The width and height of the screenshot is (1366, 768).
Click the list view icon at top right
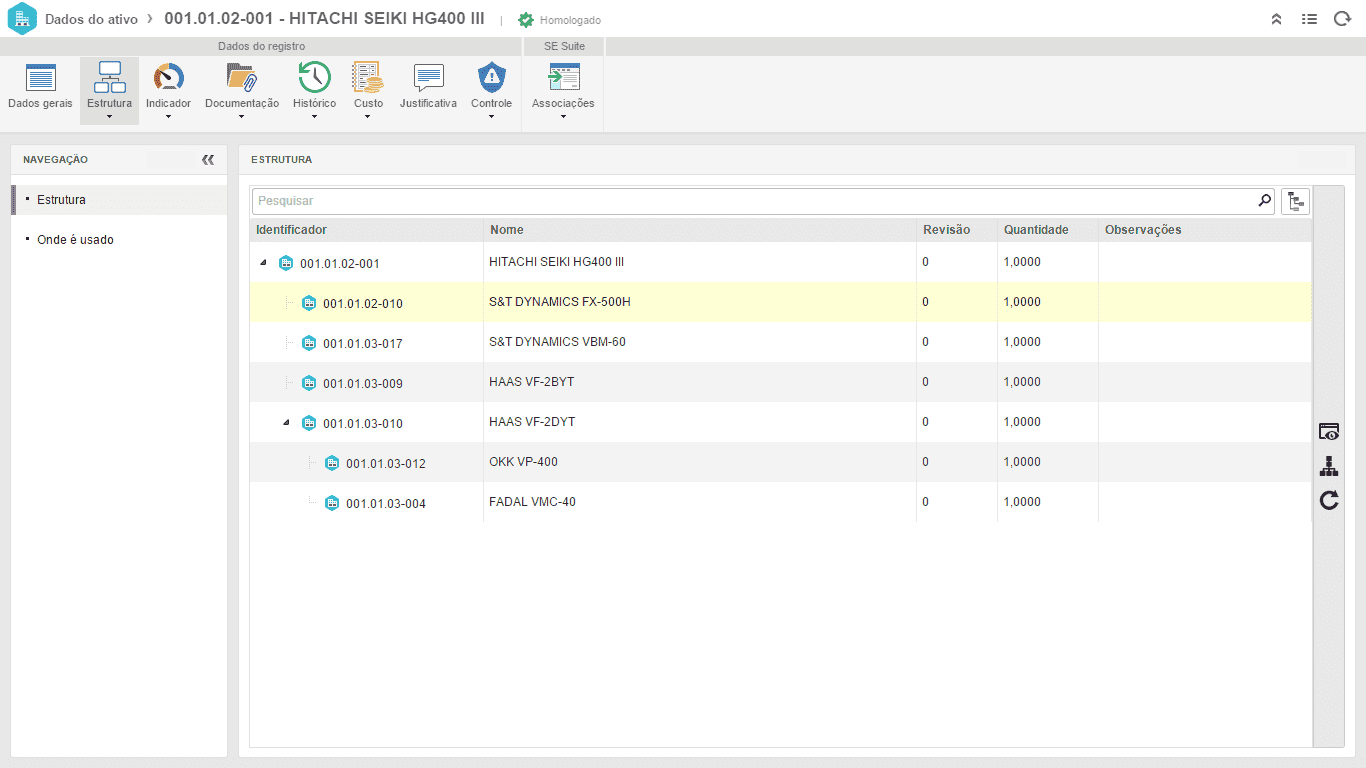[1309, 19]
